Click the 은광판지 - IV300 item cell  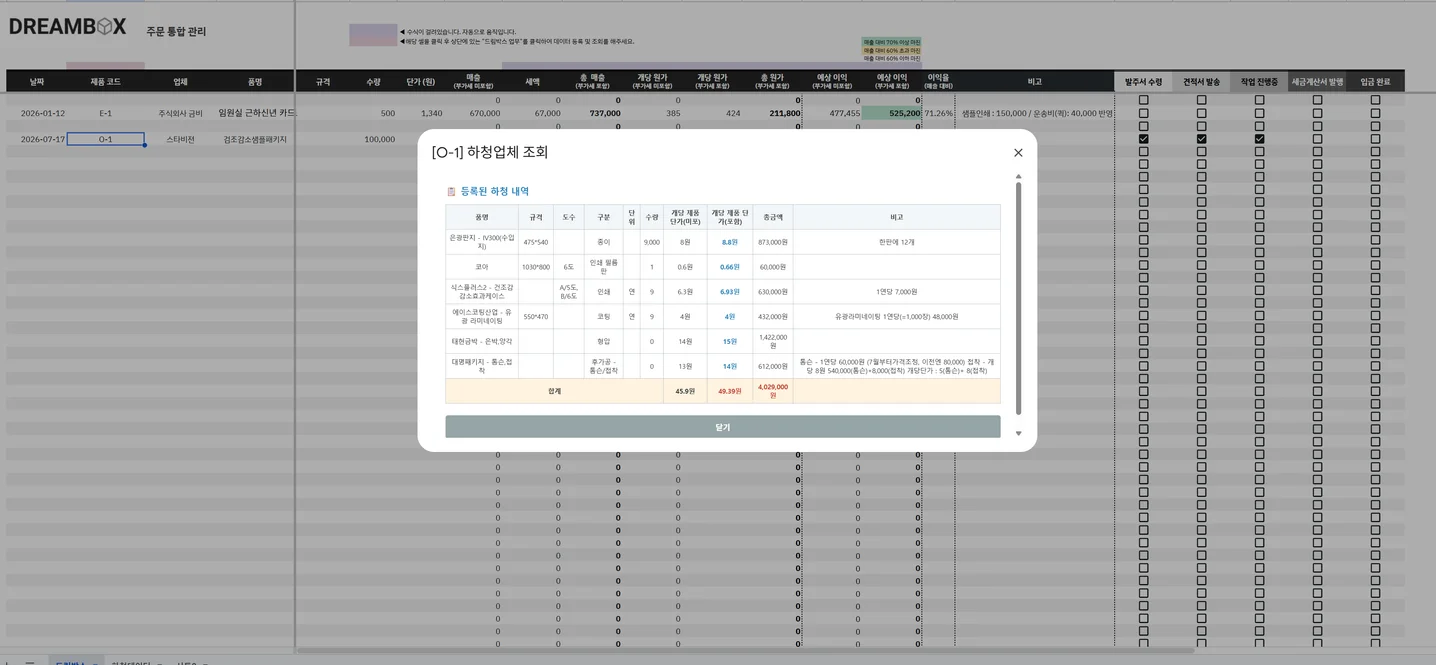(482, 242)
